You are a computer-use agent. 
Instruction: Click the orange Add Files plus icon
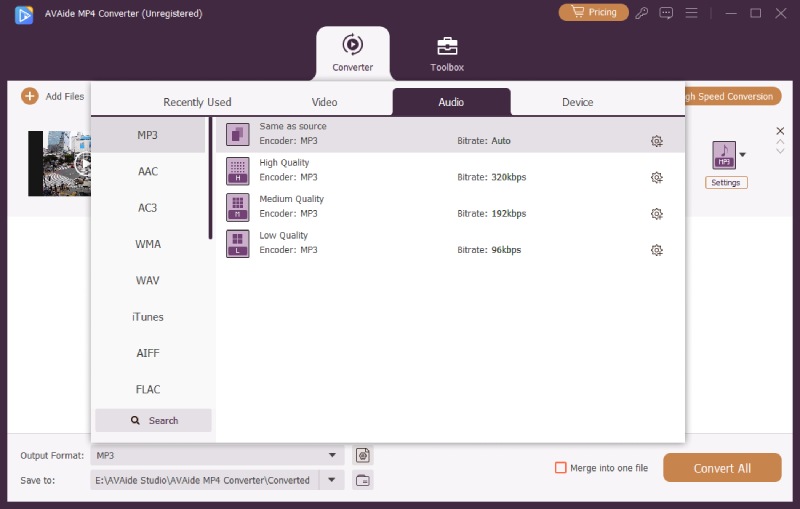[x=30, y=96]
